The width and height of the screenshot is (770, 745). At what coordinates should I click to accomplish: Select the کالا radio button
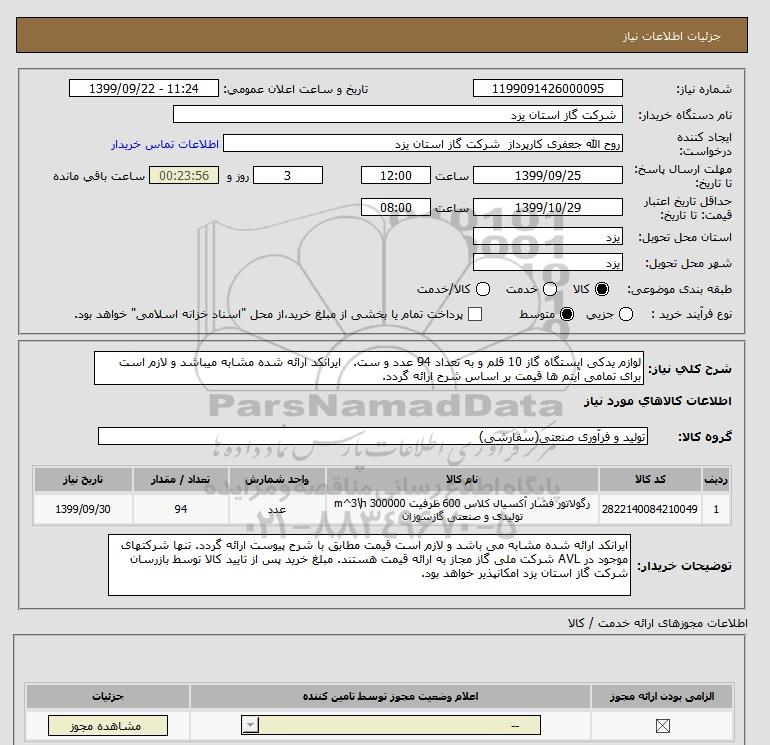pyautogui.click(x=602, y=289)
